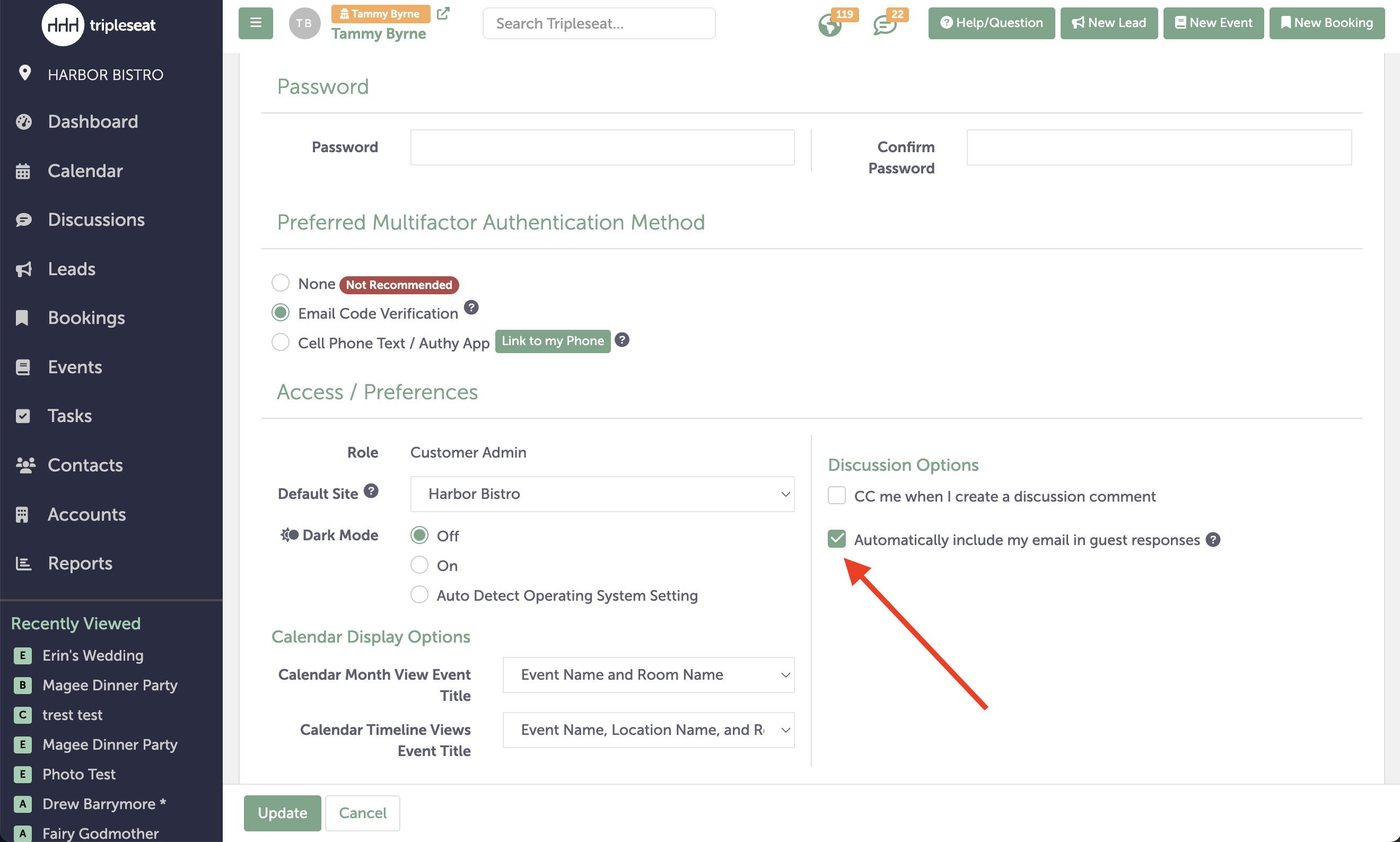This screenshot has height=842, width=1400.
Task: Focus the Search Tripleseat field
Action: [x=599, y=23]
